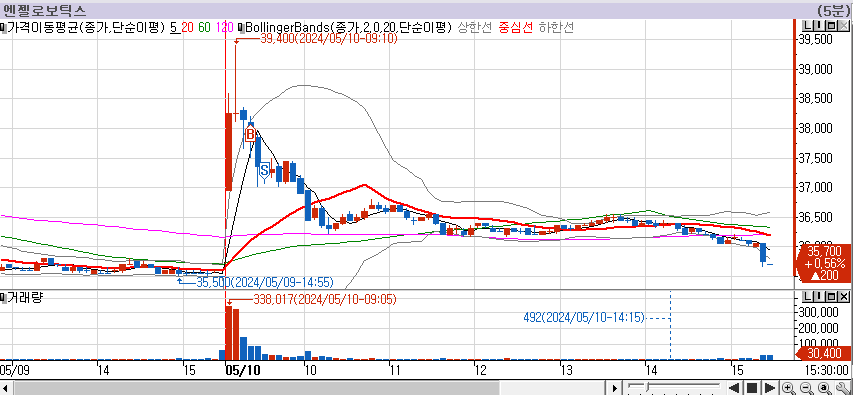
Task: Click the BollingerBands indicator label
Action: click(348, 27)
